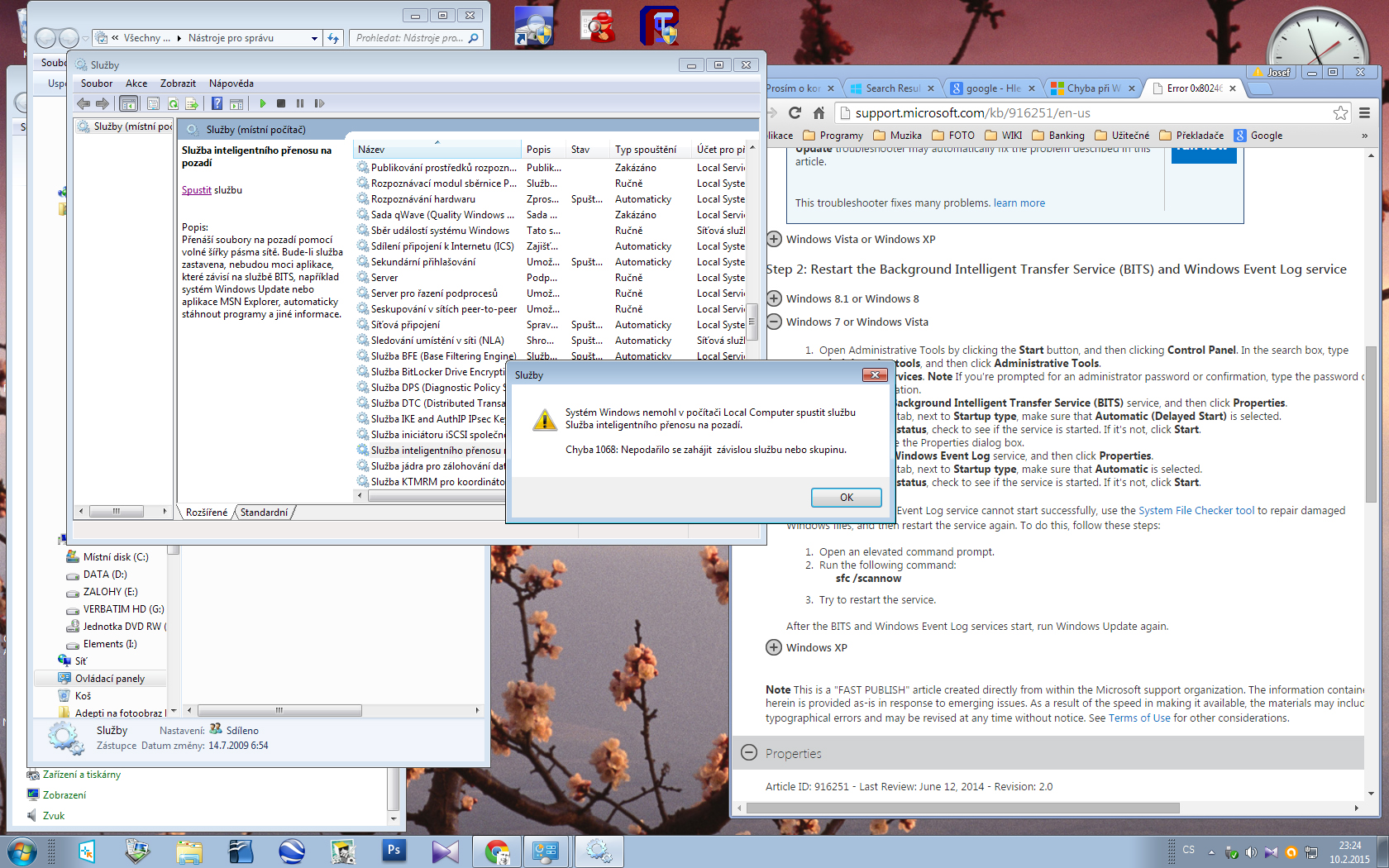Bookmark page with the star icon
The width and height of the screenshot is (1389, 868).
pyautogui.click(x=1340, y=113)
